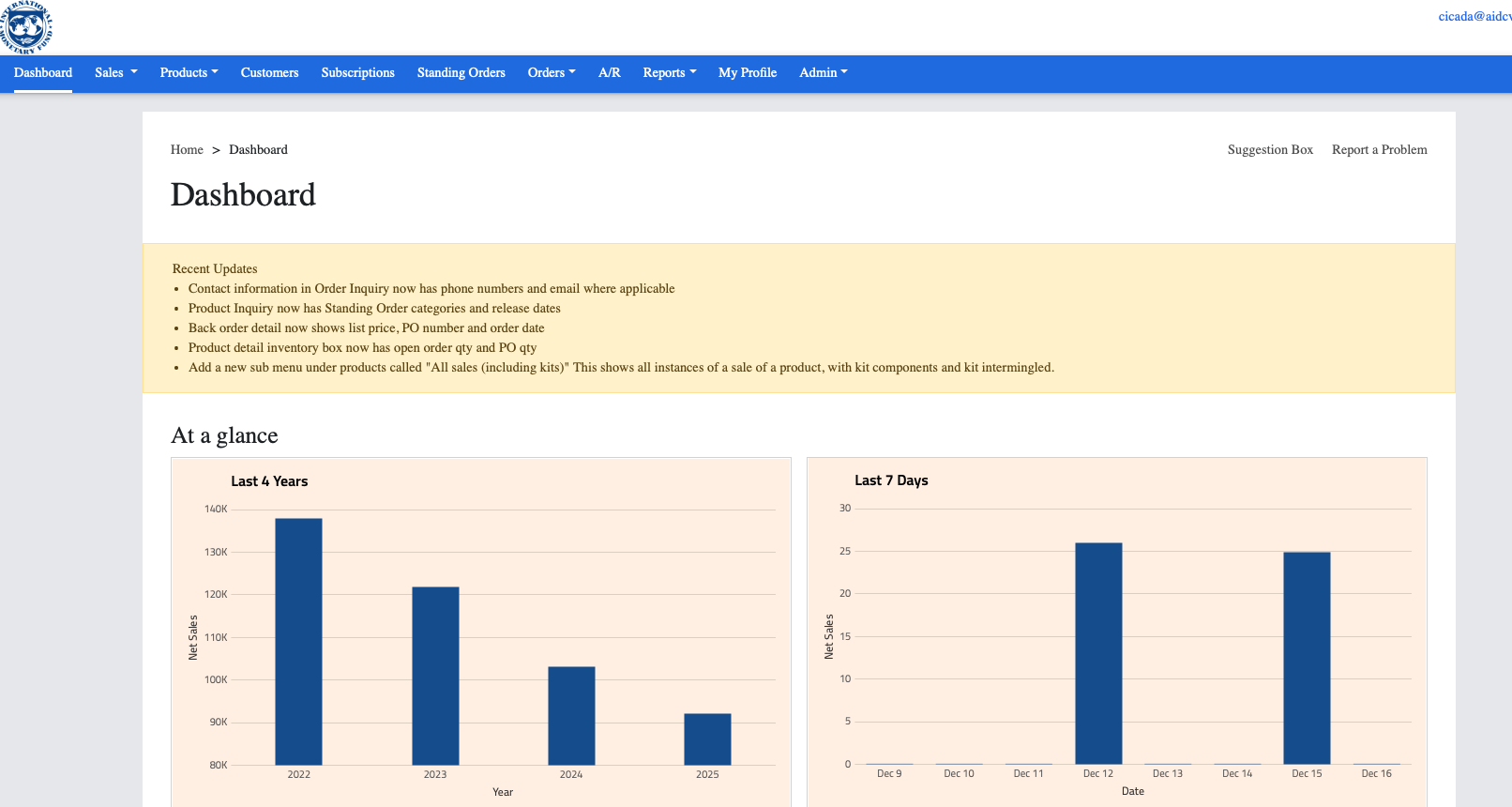Click the 'Last 4 Years' chart title
1512x807 pixels.
(x=269, y=481)
